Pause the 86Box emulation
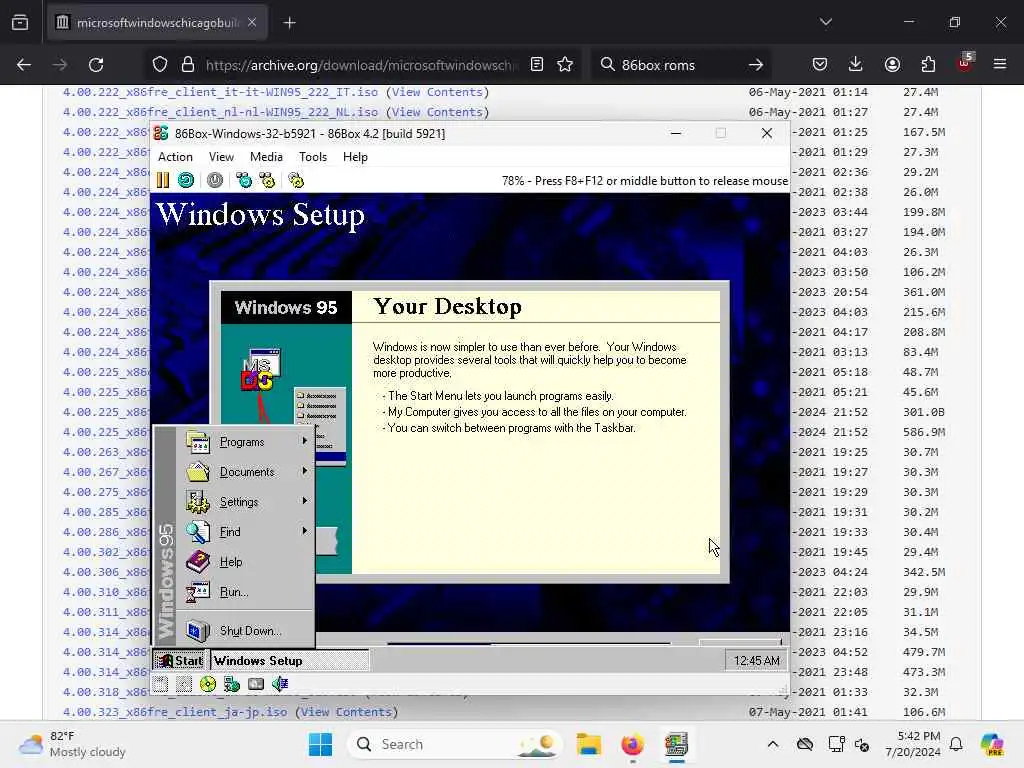The height and width of the screenshot is (768, 1024). (x=163, y=180)
